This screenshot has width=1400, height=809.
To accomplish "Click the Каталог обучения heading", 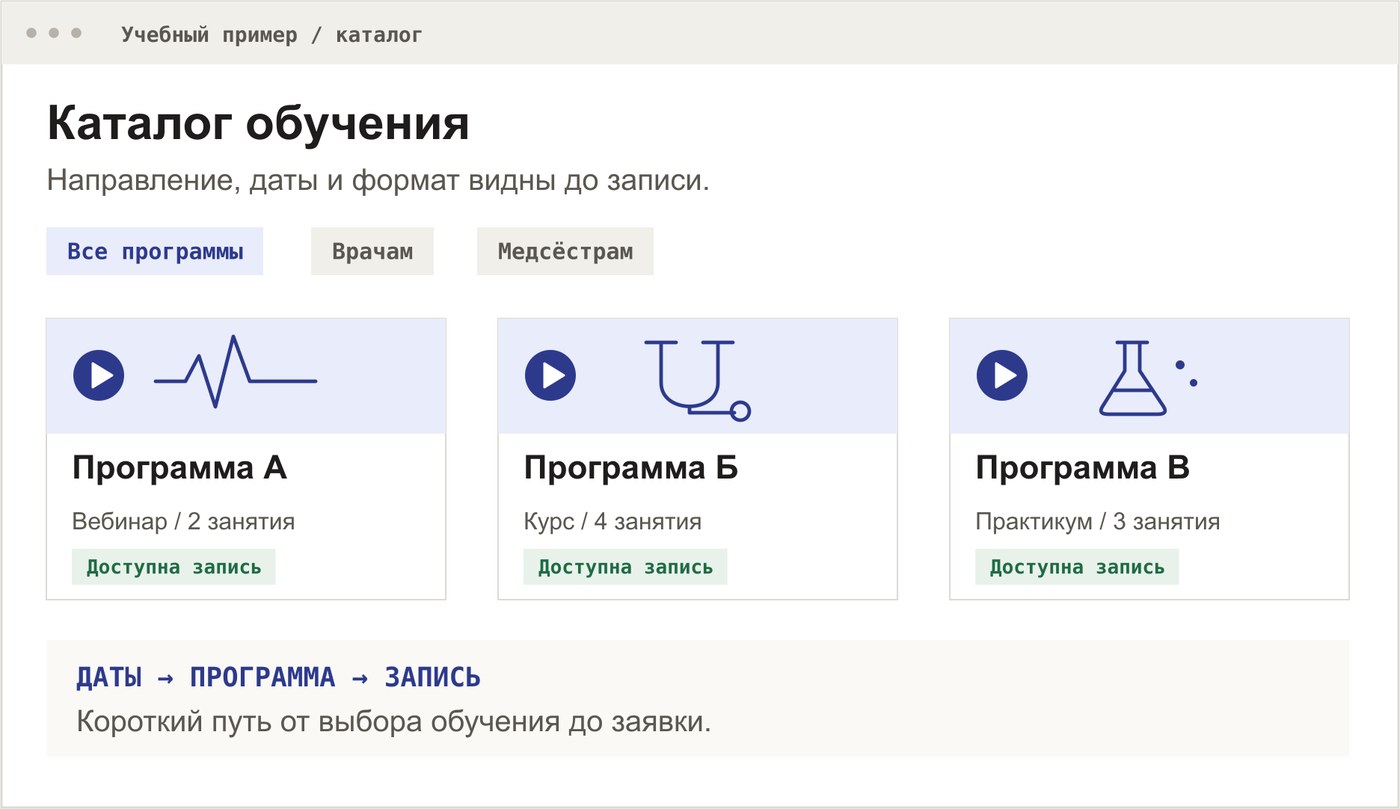I will [258, 125].
